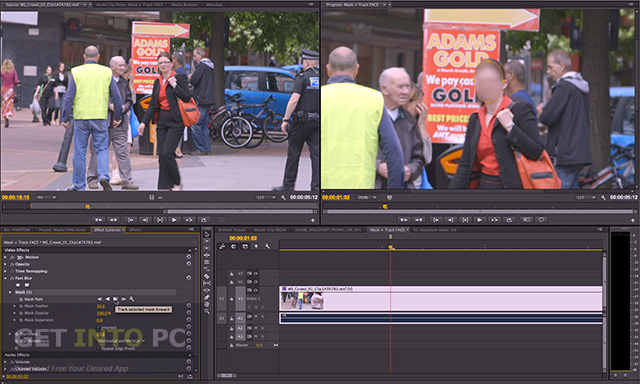Choose the rectangle mask shape under Fast Blur

27,285
